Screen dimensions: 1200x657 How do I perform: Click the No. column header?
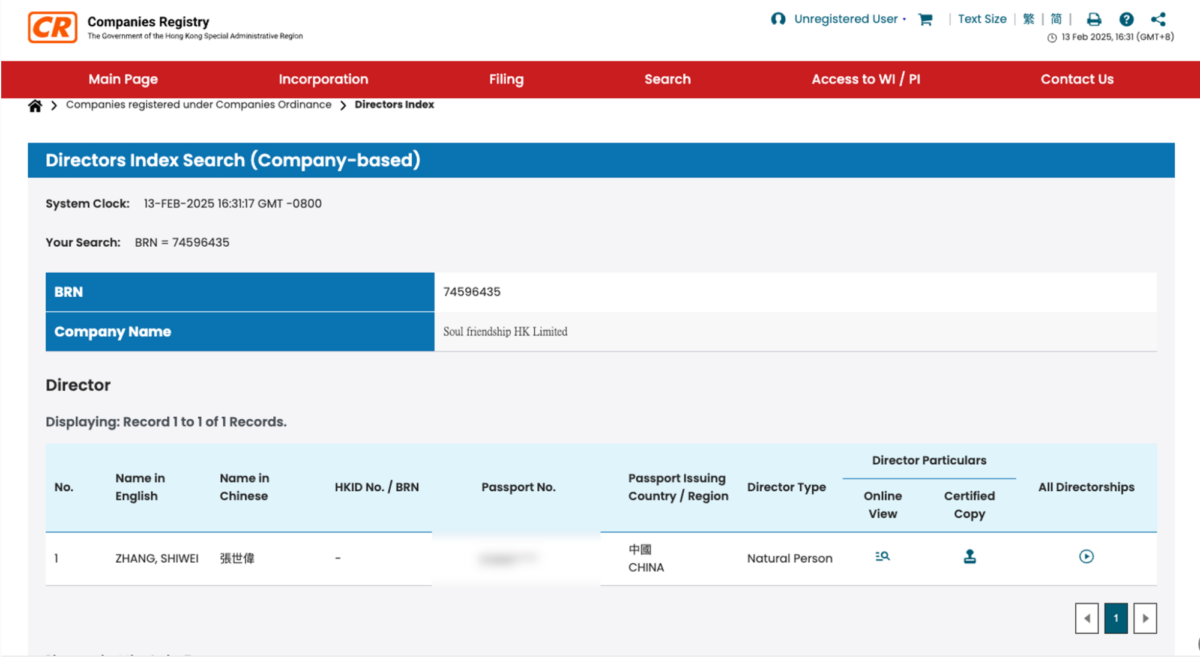64,487
